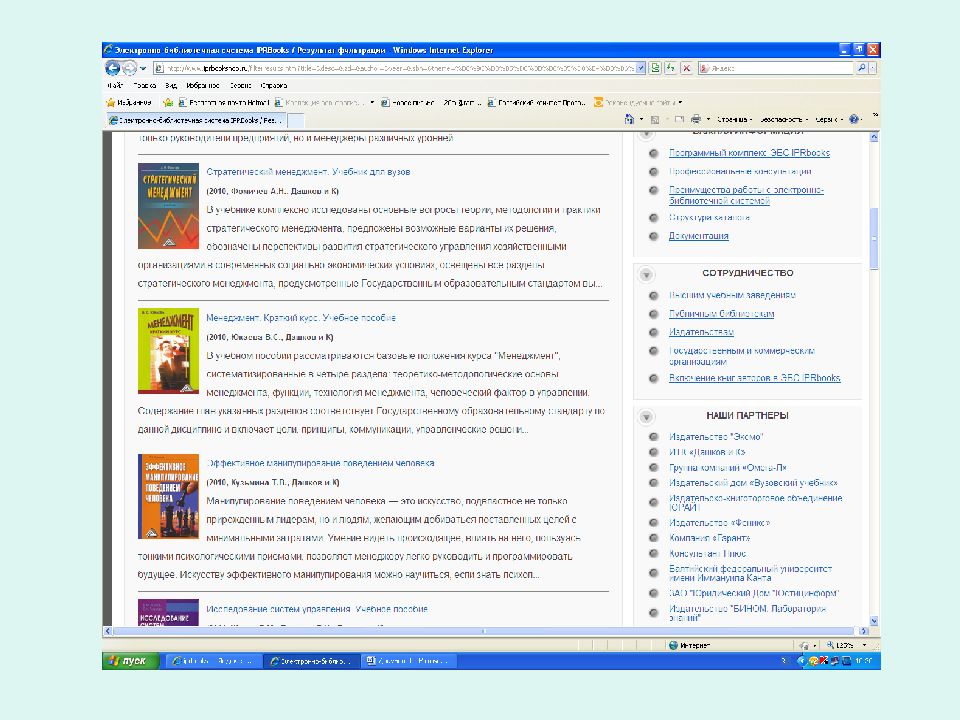Open the Страница toolbar menu

735,119
